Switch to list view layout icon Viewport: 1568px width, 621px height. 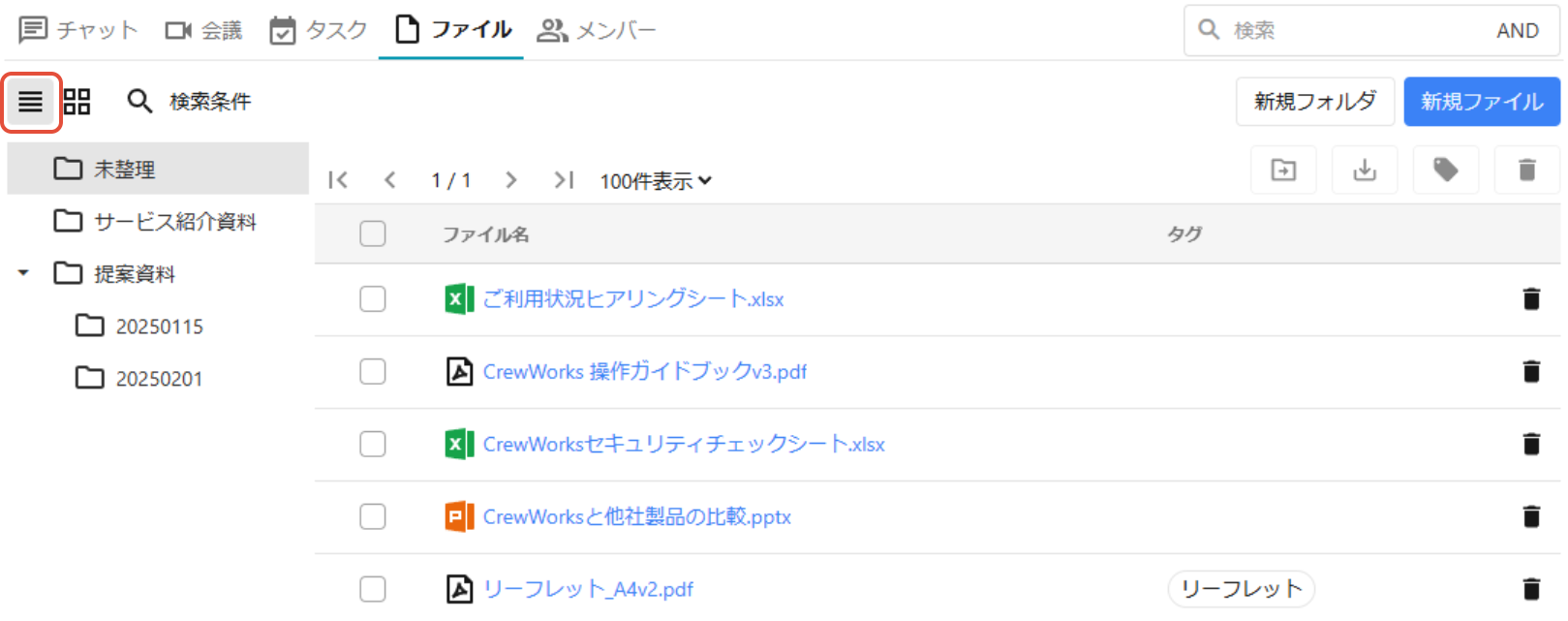point(31,102)
